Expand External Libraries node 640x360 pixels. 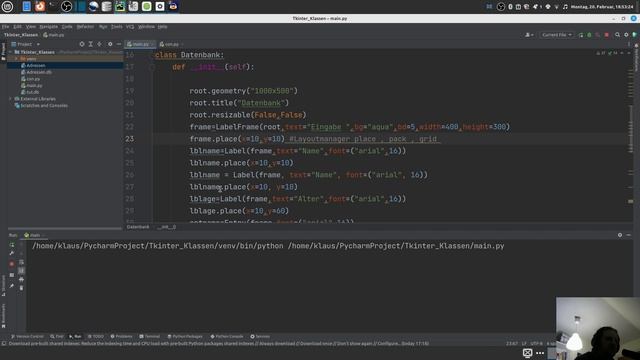[11, 99]
